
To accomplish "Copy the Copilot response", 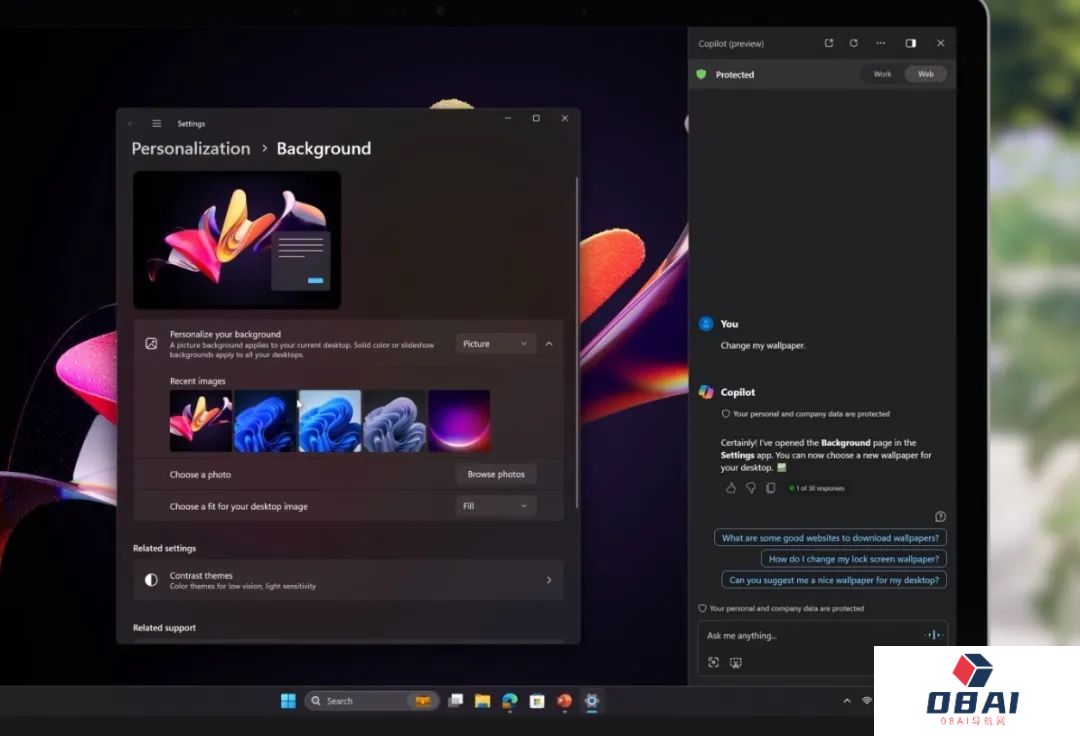I will tap(771, 487).
